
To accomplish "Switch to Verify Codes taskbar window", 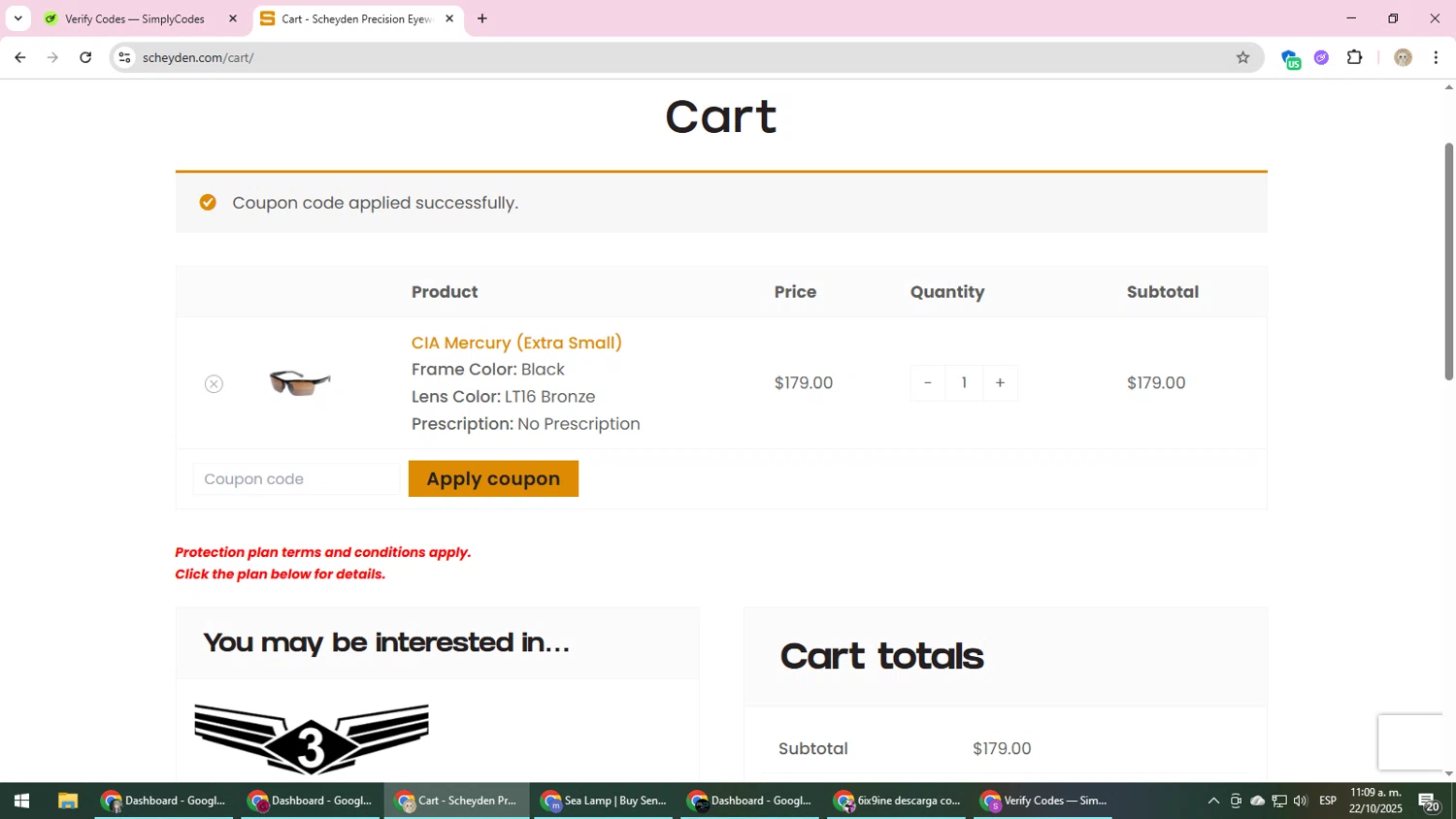I will tap(1044, 801).
